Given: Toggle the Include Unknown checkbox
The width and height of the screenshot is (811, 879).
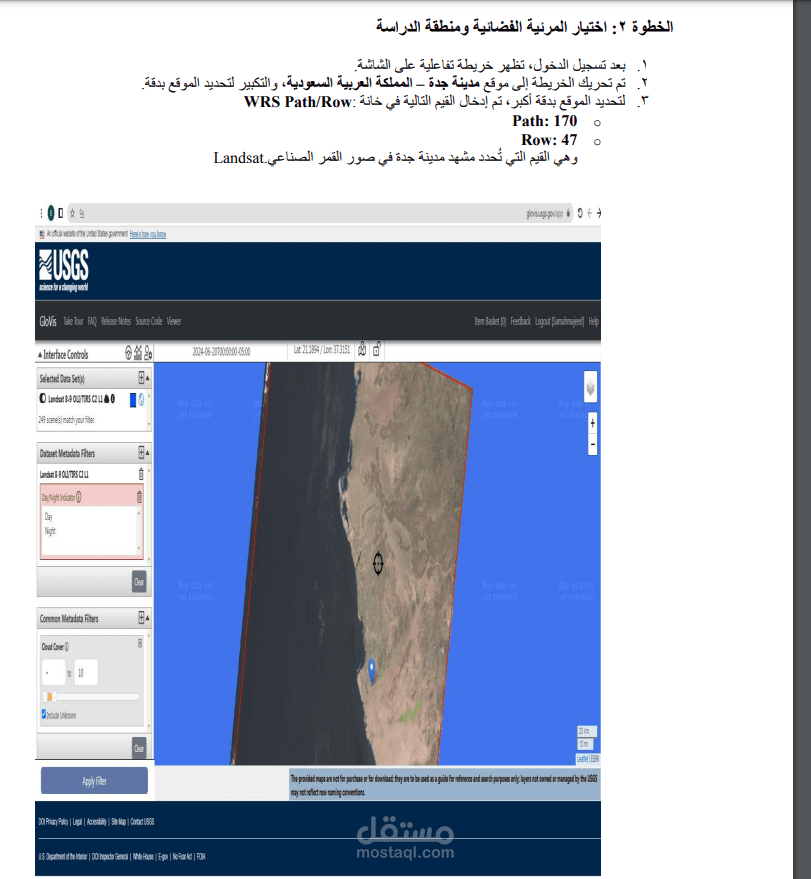Looking at the screenshot, I should pos(44,714).
